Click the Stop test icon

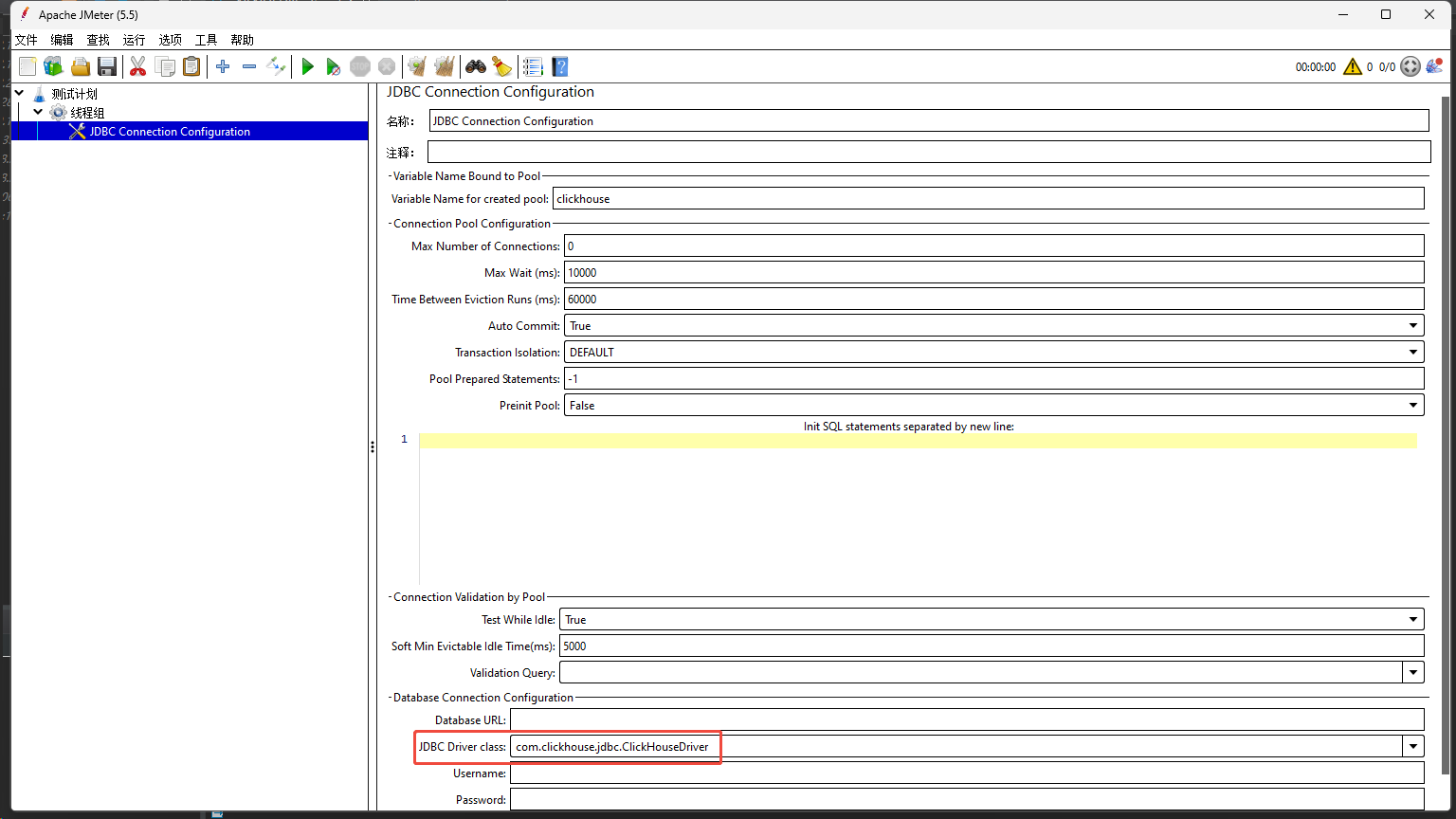coord(360,66)
